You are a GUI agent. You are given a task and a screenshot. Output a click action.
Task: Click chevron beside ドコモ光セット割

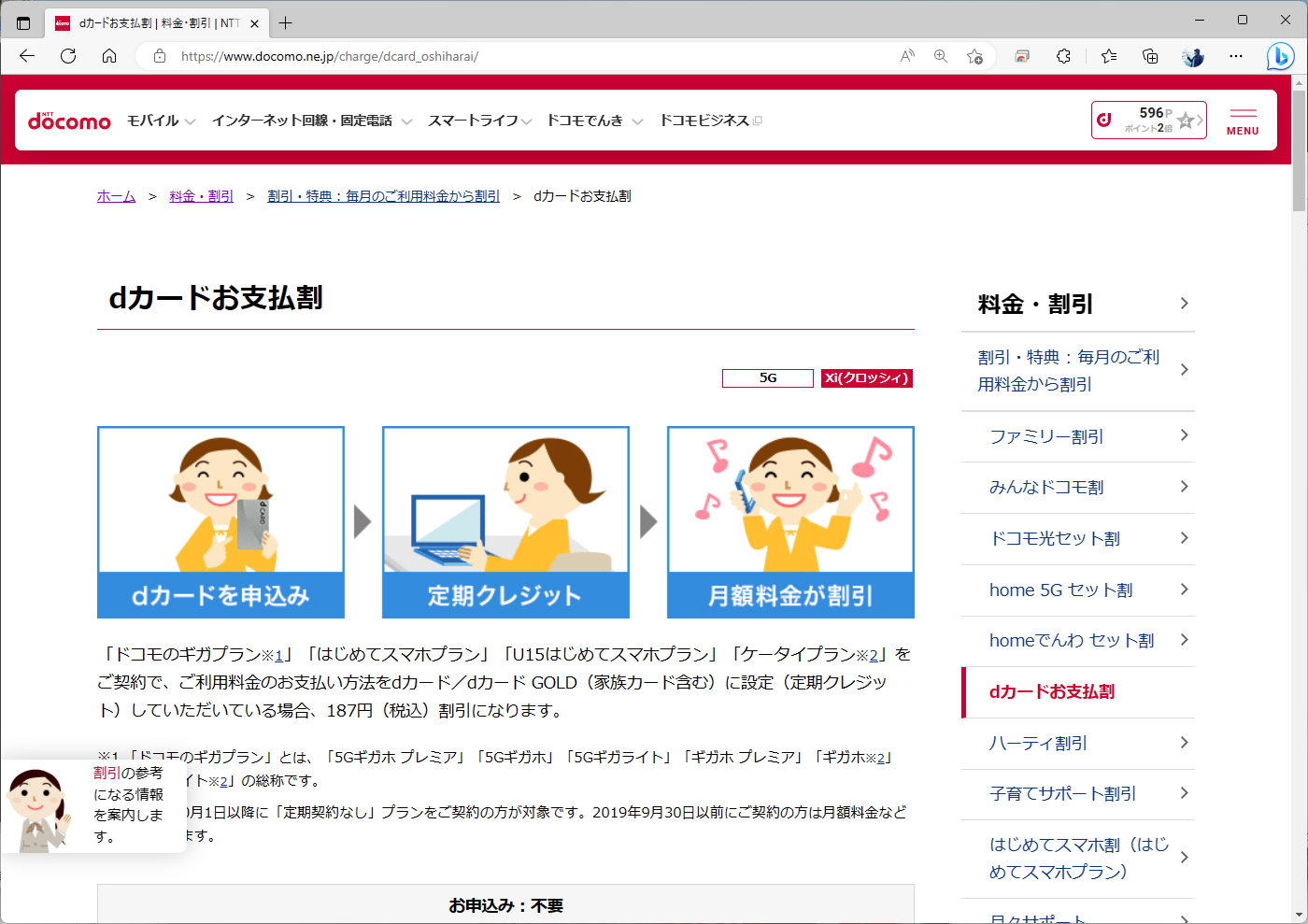pyautogui.click(x=1184, y=538)
